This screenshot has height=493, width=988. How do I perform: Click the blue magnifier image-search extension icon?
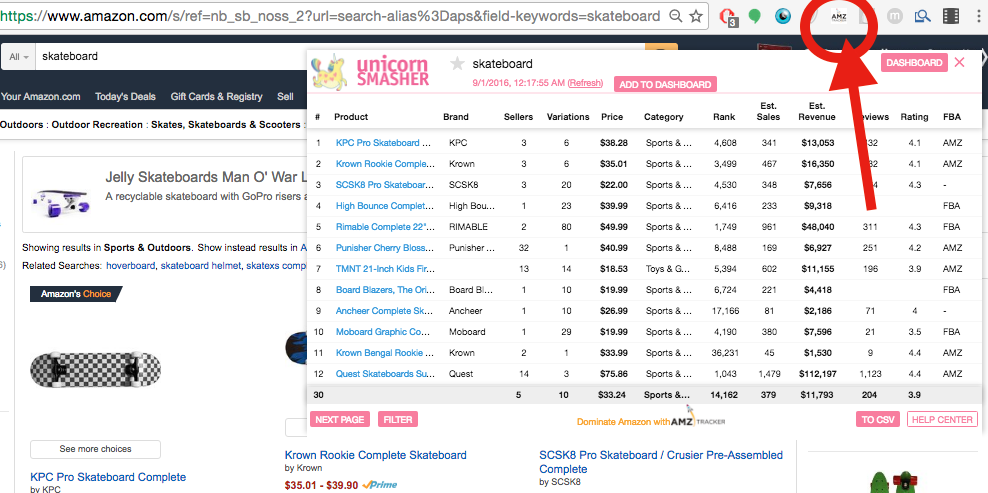(923, 16)
